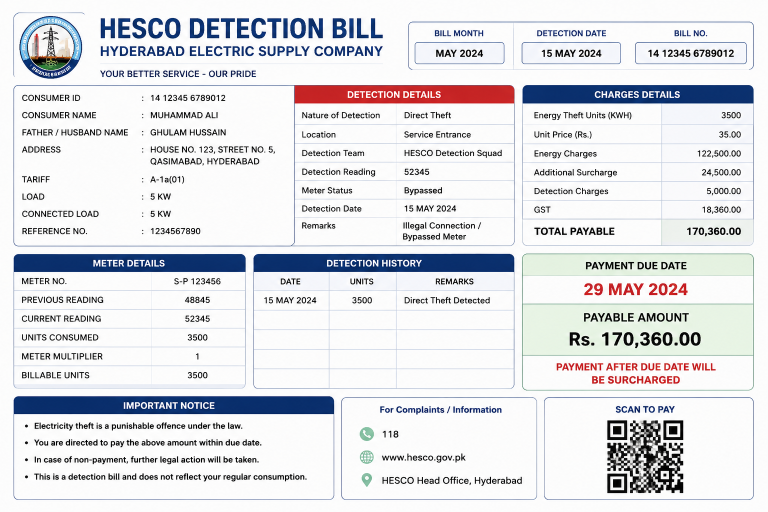Click notice about non-payment legal action

click(146, 460)
